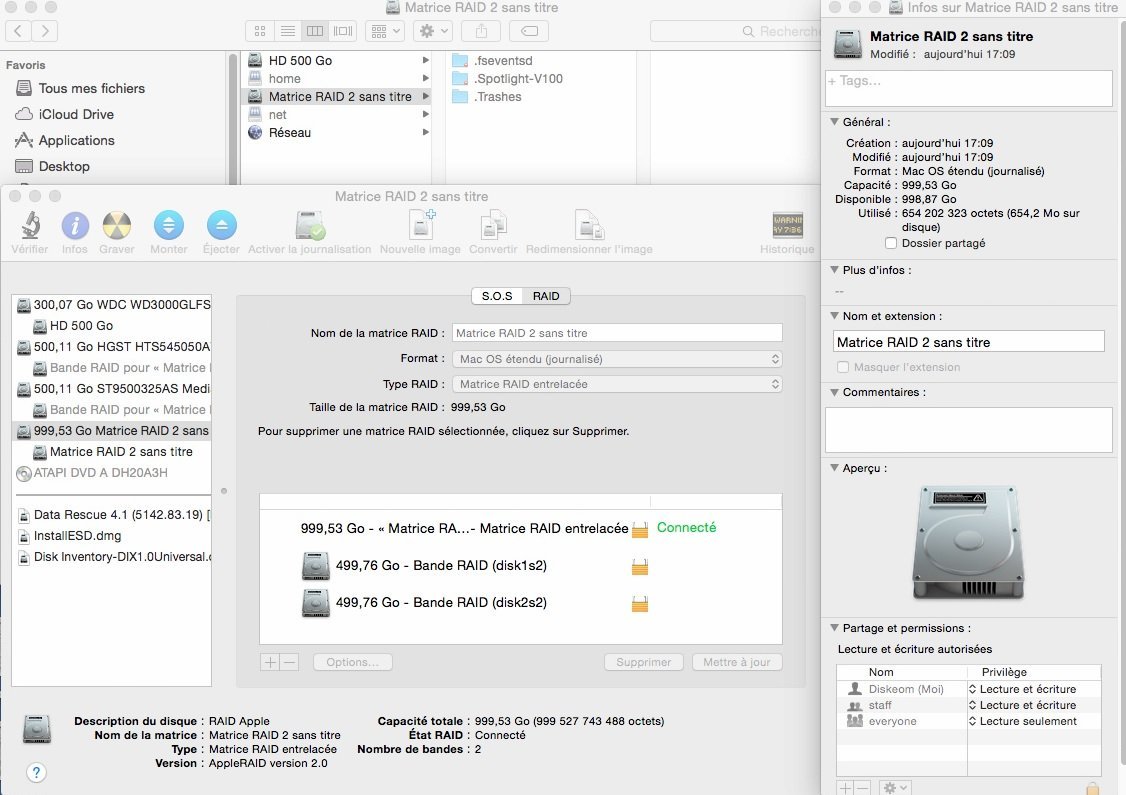Enable journaling via Activer la journalisation
This screenshot has width=1126, height=795.
tap(309, 230)
